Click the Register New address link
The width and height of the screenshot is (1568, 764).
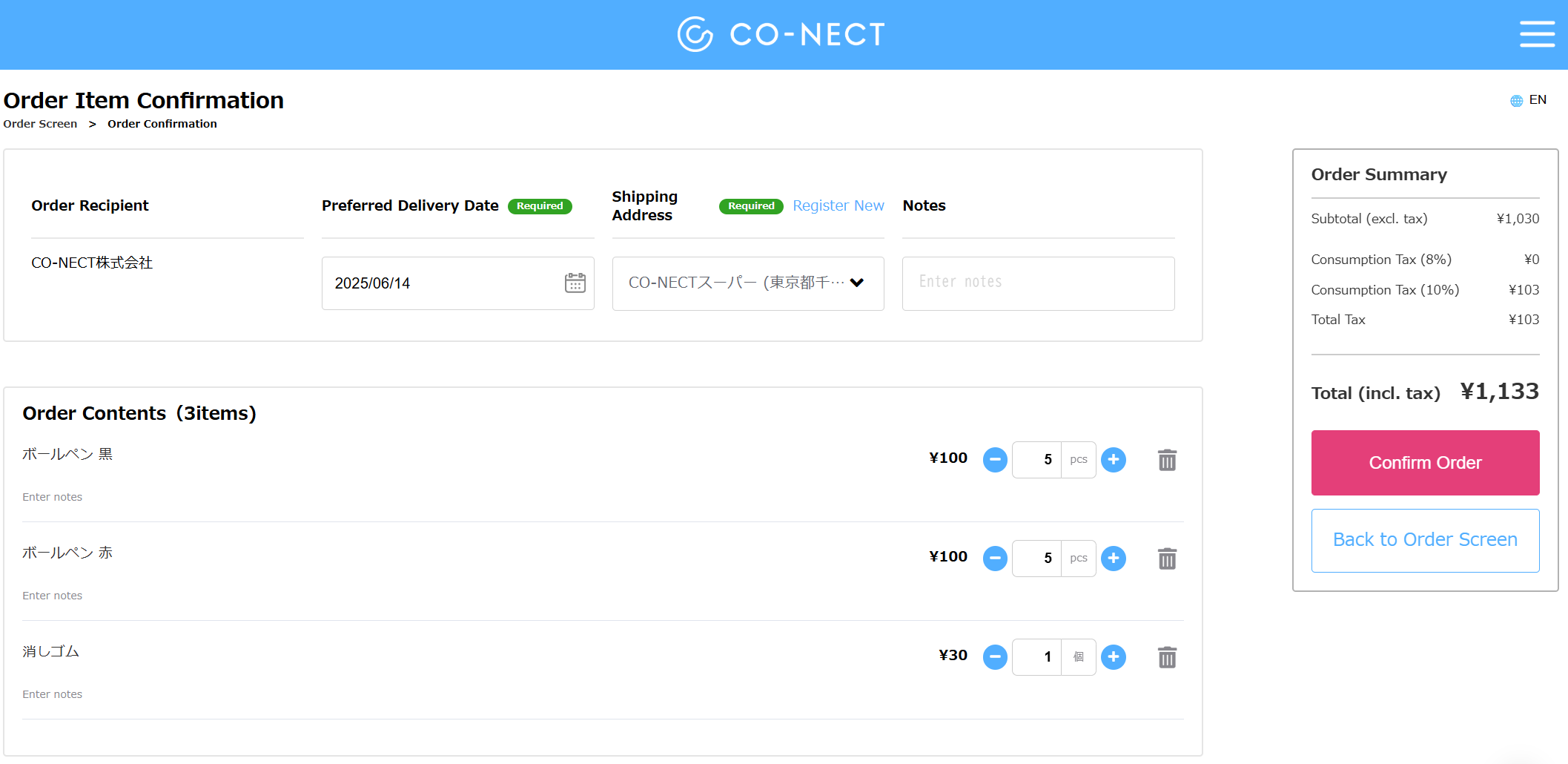point(838,205)
